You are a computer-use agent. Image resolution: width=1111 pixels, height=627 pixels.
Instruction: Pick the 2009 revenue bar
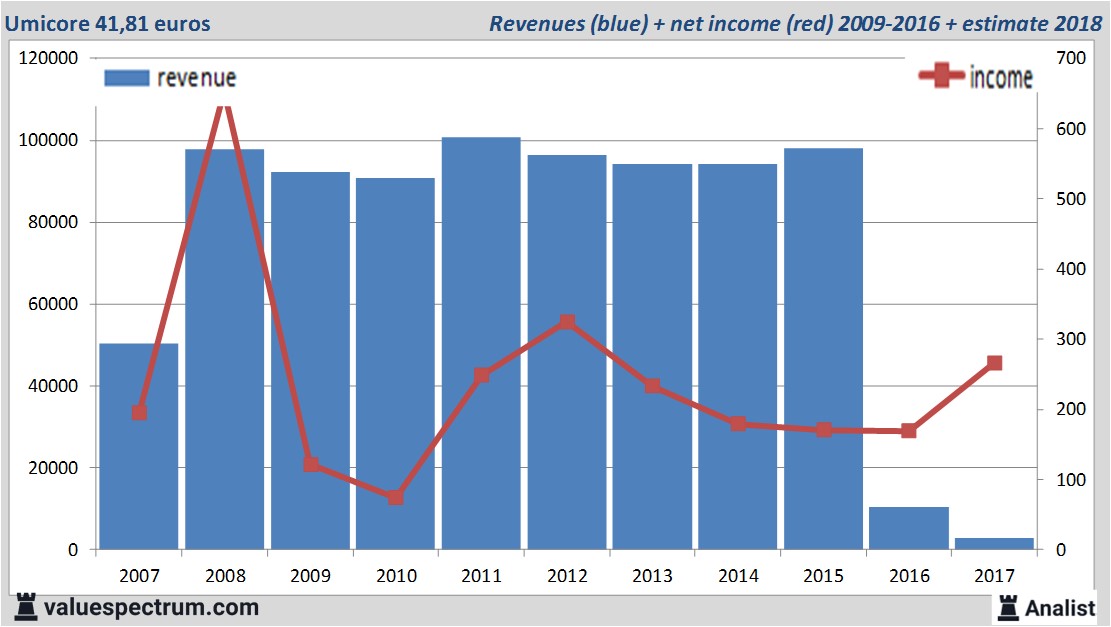pos(310,361)
